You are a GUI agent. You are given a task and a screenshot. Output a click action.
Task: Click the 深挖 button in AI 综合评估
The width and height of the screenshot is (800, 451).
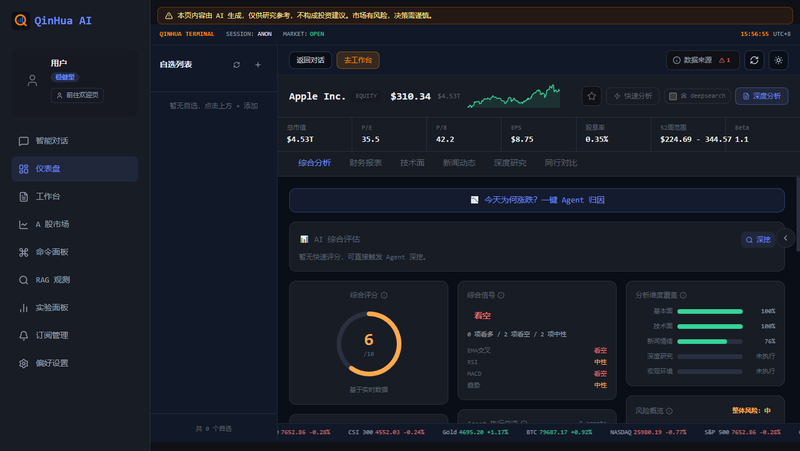(758, 240)
